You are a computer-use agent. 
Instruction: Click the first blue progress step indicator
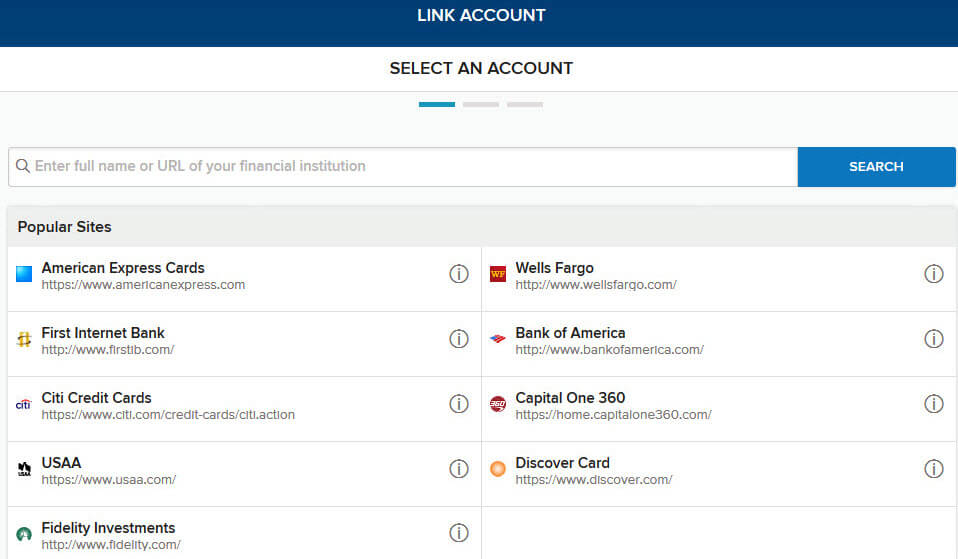[x=437, y=104]
